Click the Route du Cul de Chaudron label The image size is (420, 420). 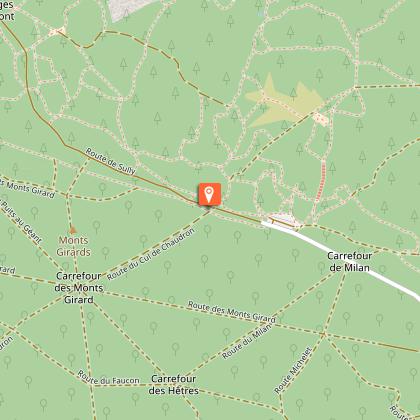tap(150, 254)
